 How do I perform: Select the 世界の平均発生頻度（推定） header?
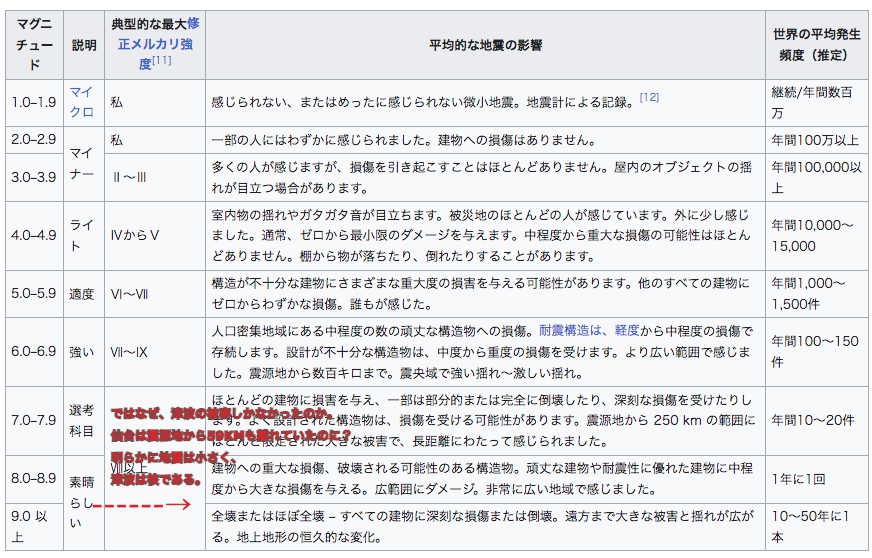point(816,45)
